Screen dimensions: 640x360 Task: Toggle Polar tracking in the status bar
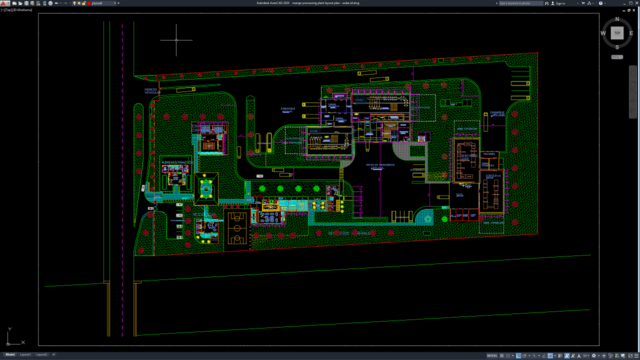(x=524, y=356)
